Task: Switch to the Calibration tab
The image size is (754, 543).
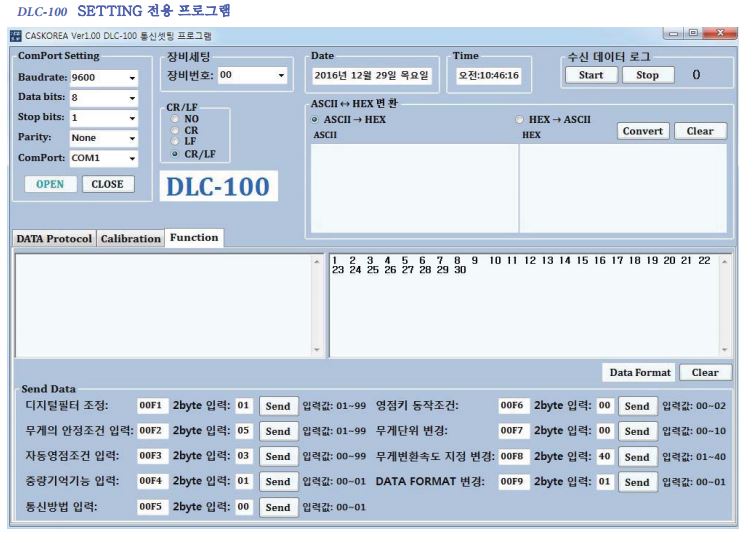Action: pos(130,239)
